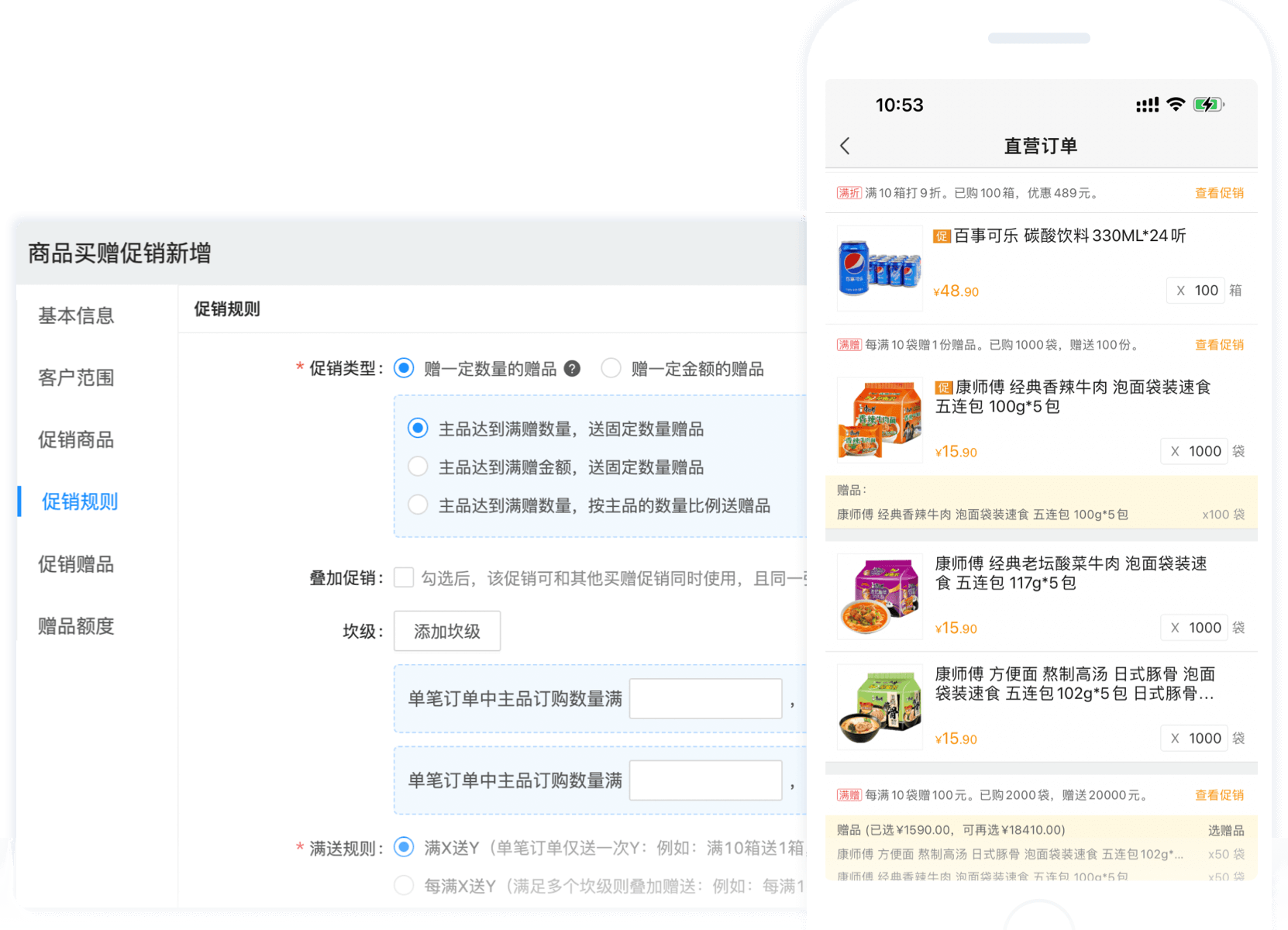Go to 促销商品 section

(x=76, y=439)
